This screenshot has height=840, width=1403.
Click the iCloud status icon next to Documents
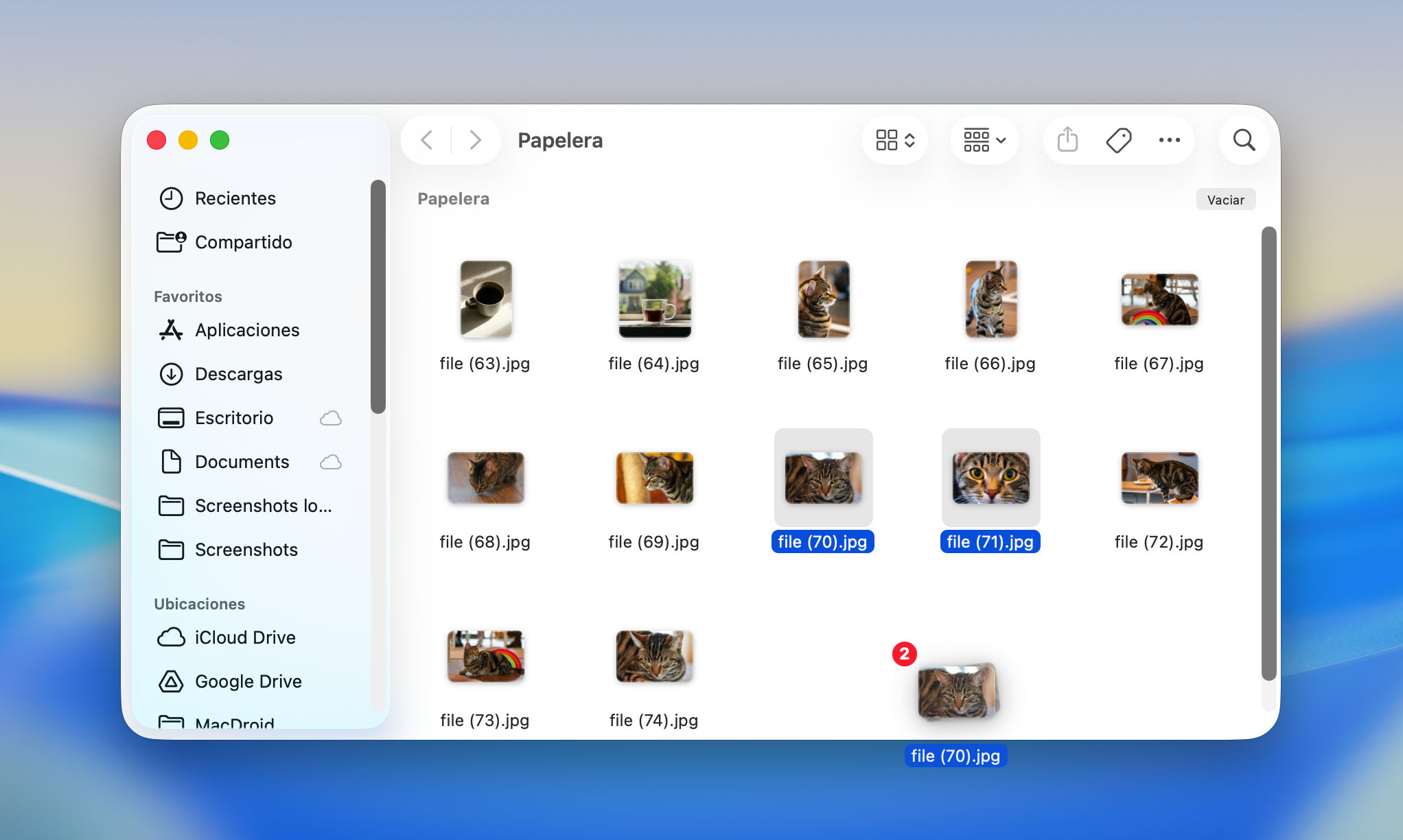pos(330,462)
